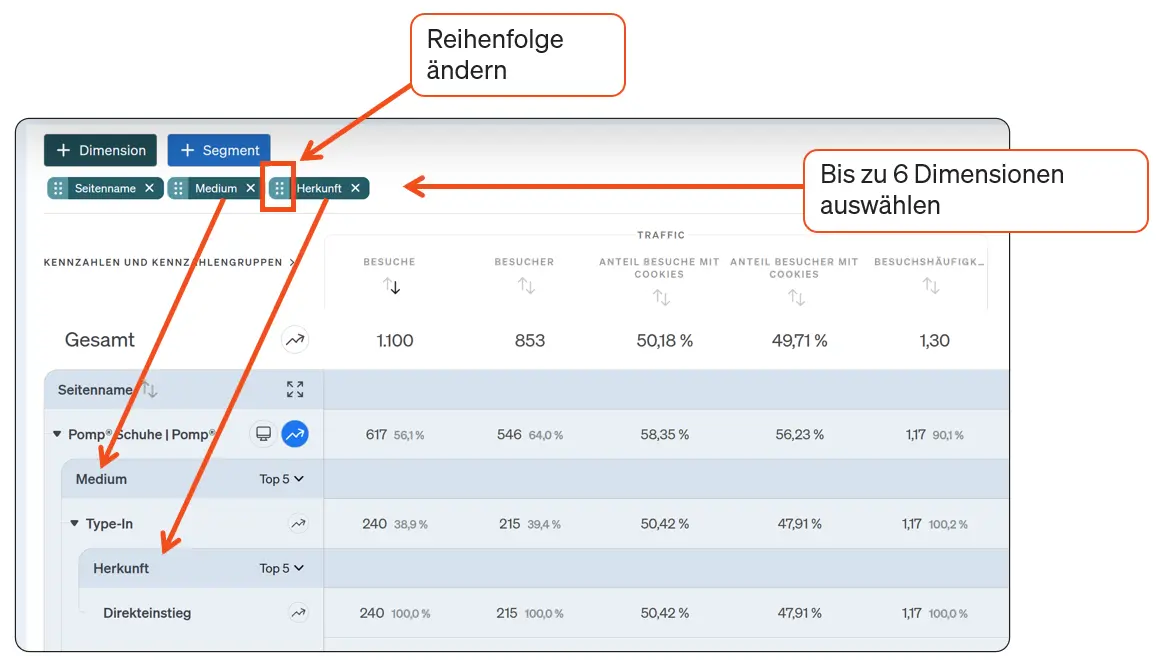This screenshot has height=665, width=1162.
Task: Click the Type-In Besucher value 215 39,4 %
Action: point(530,524)
